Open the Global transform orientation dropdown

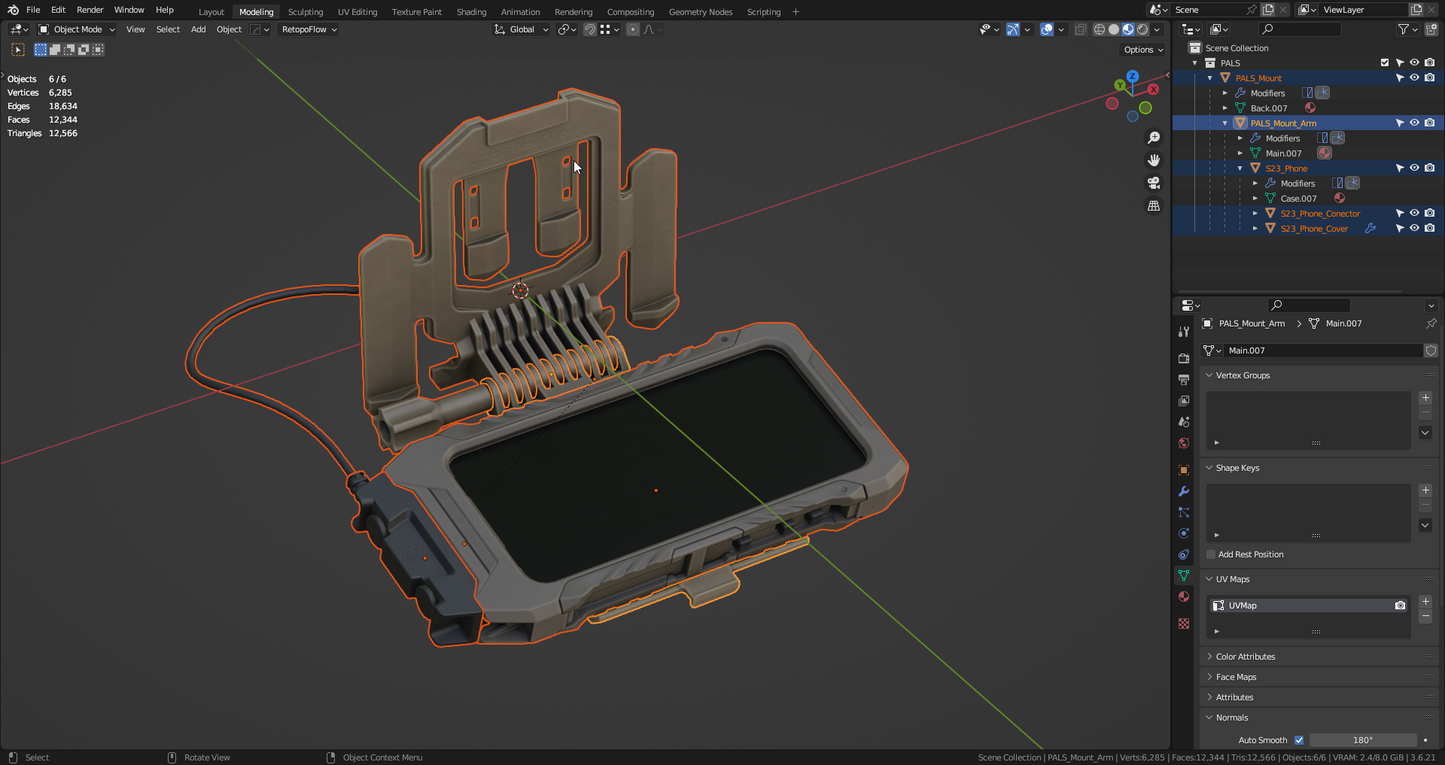pyautogui.click(x=522, y=29)
